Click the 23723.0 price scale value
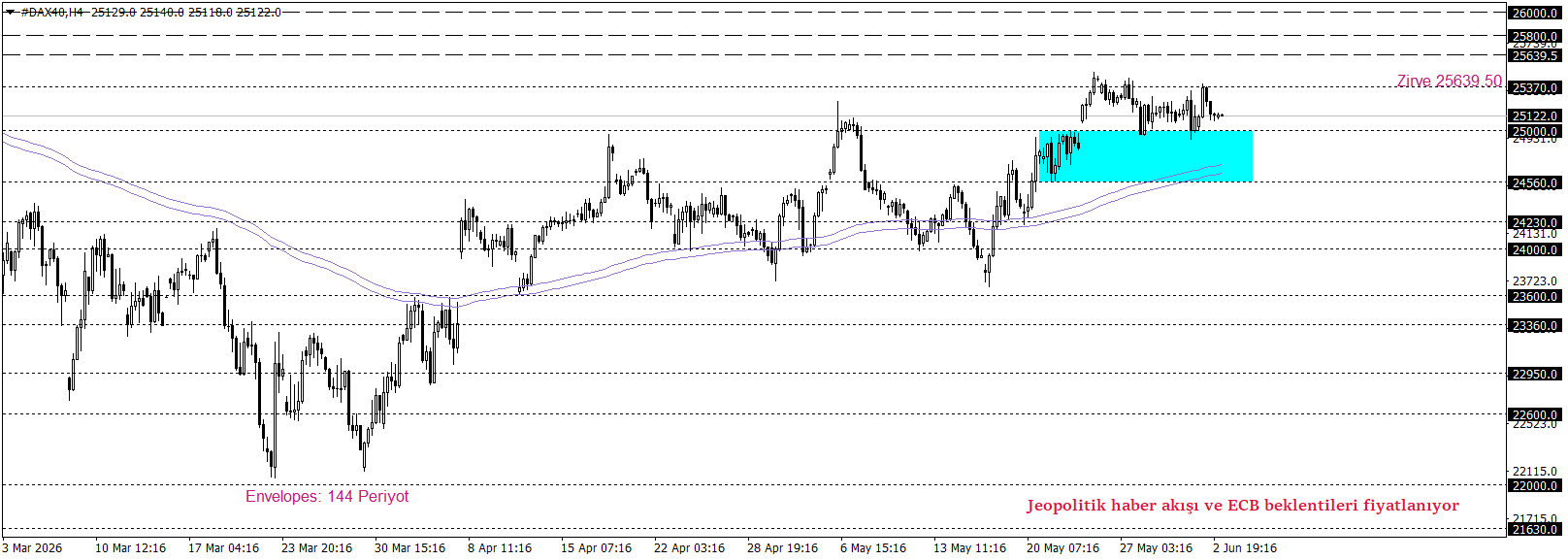 tap(1535, 281)
